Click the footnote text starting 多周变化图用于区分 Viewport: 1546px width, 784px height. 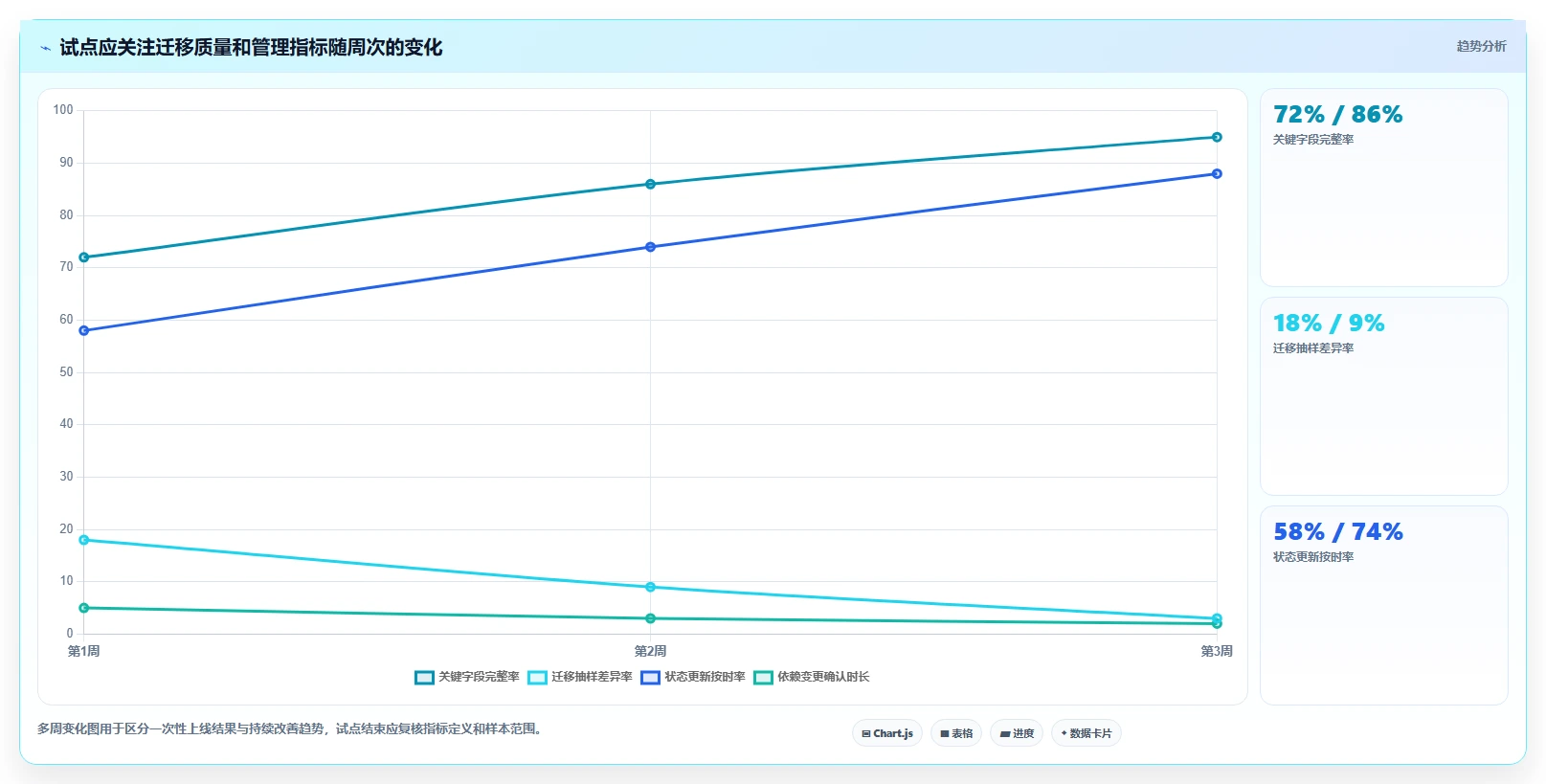(292, 728)
